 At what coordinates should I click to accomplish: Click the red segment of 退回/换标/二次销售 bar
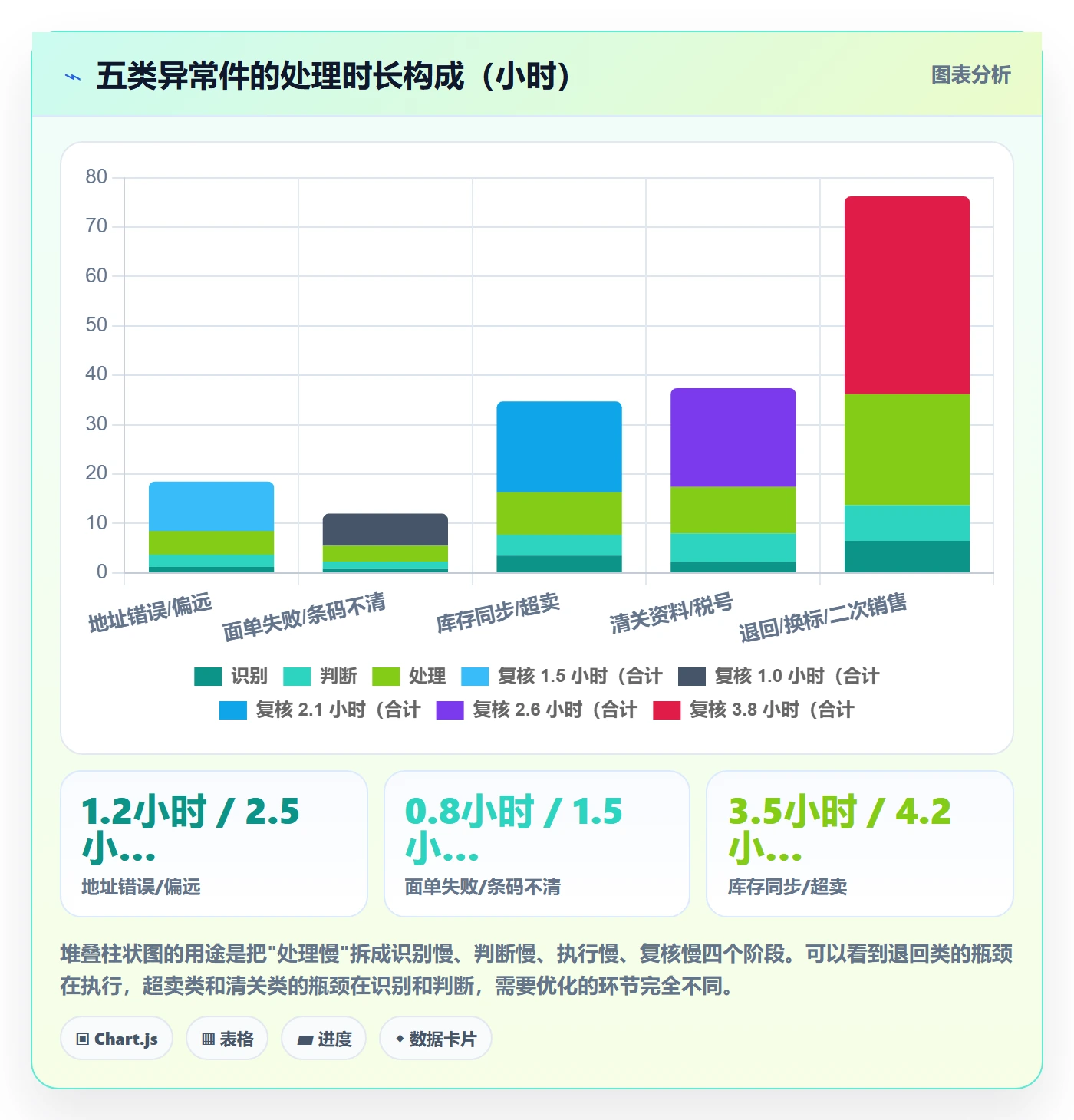[907, 295]
